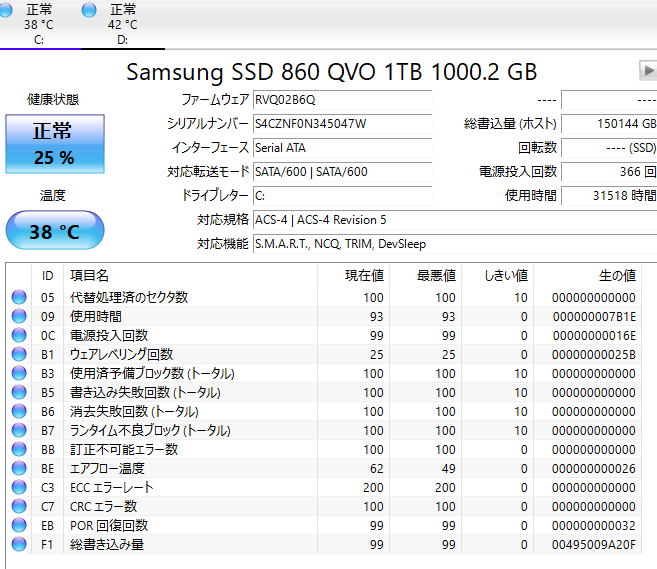The height and width of the screenshot is (569, 657).
Task: Click the 38 °C temperature button
Action: point(55,230)
